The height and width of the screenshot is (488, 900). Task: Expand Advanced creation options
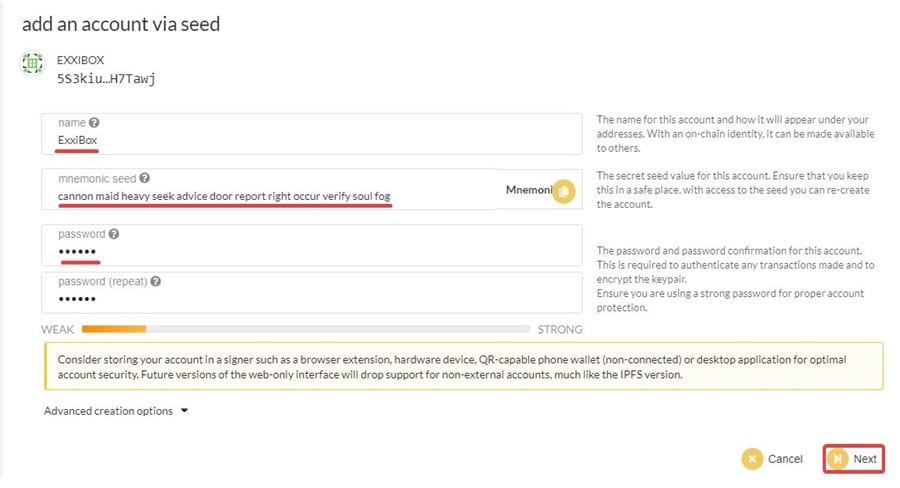point(116,411)
